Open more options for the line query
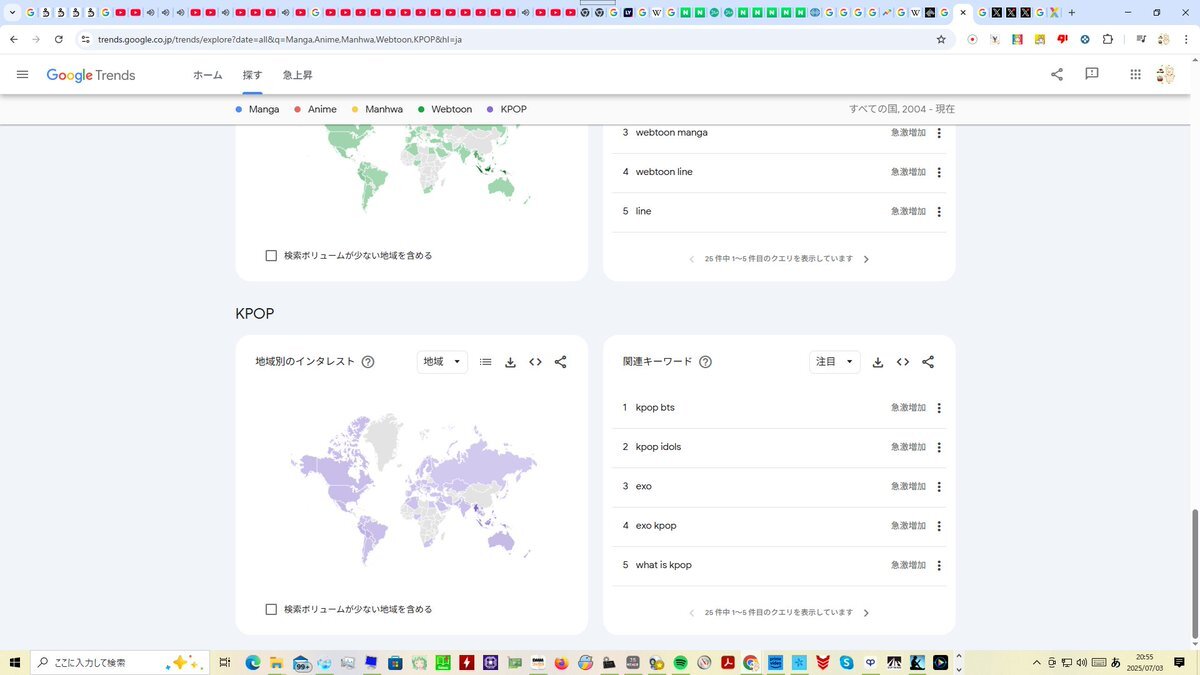 [x=939, y=212]
